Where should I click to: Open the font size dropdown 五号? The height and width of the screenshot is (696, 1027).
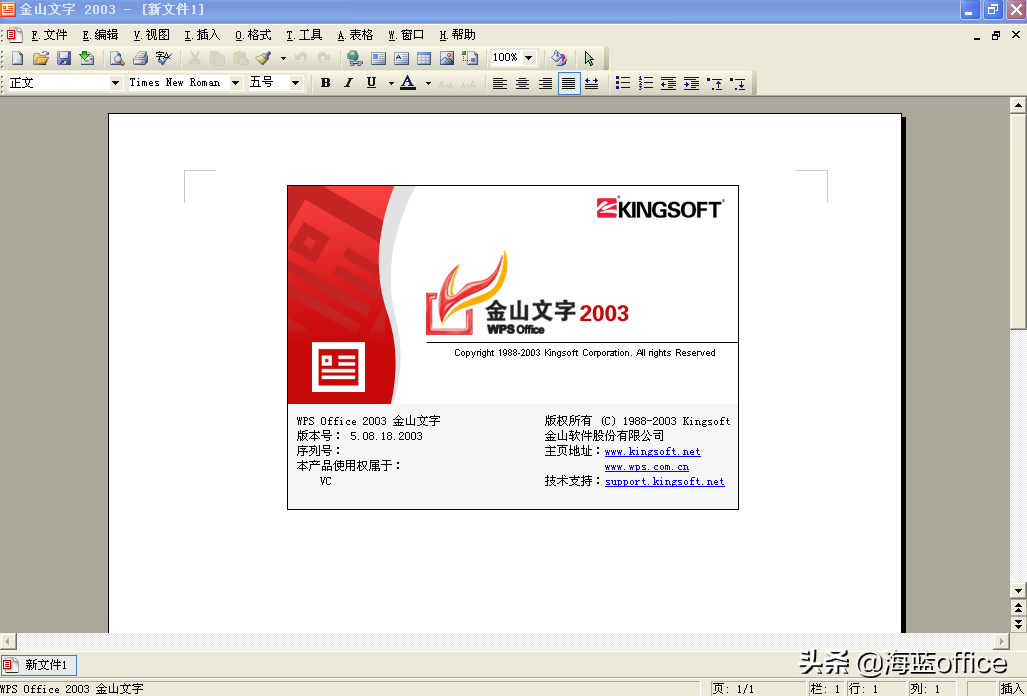pyautogui.click(x=295, y=82)
